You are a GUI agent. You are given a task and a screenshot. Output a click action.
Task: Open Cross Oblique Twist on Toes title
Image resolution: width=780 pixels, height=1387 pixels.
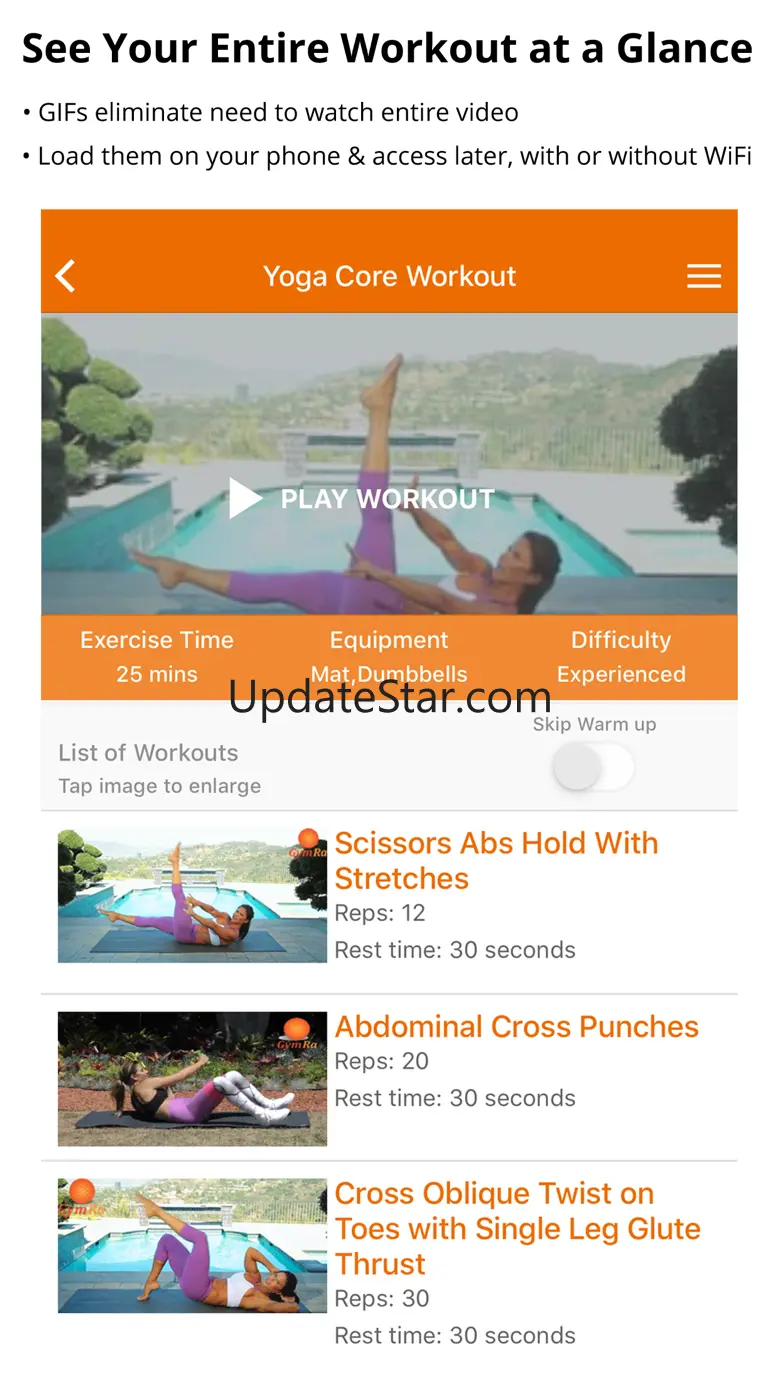tap(517, 1228)
